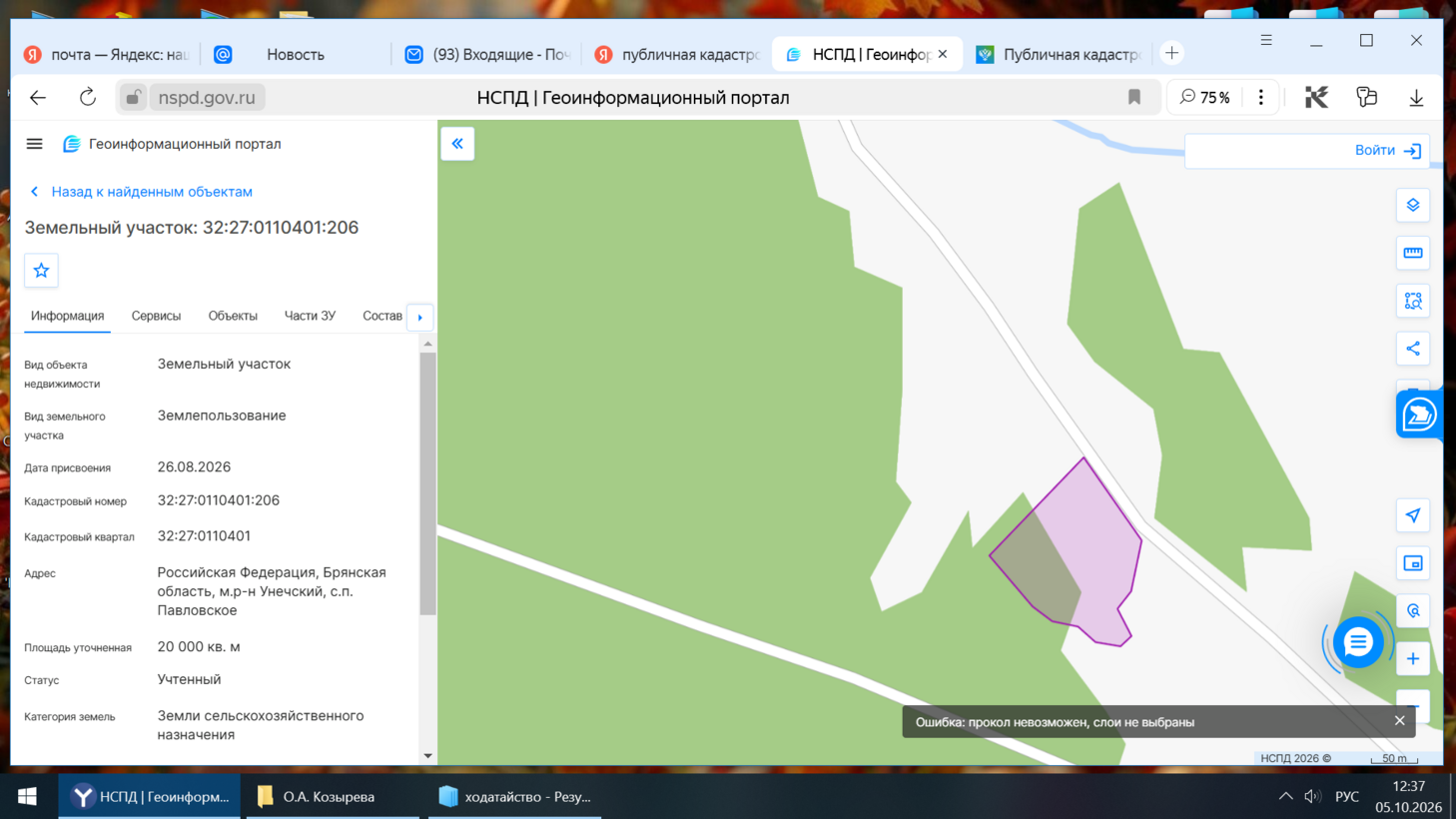
Task: Select the ruler measurement tool
Action: coord(1412,253)
